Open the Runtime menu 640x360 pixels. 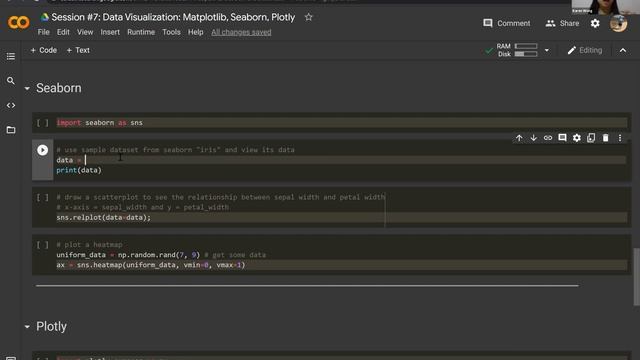pos(141,32)
